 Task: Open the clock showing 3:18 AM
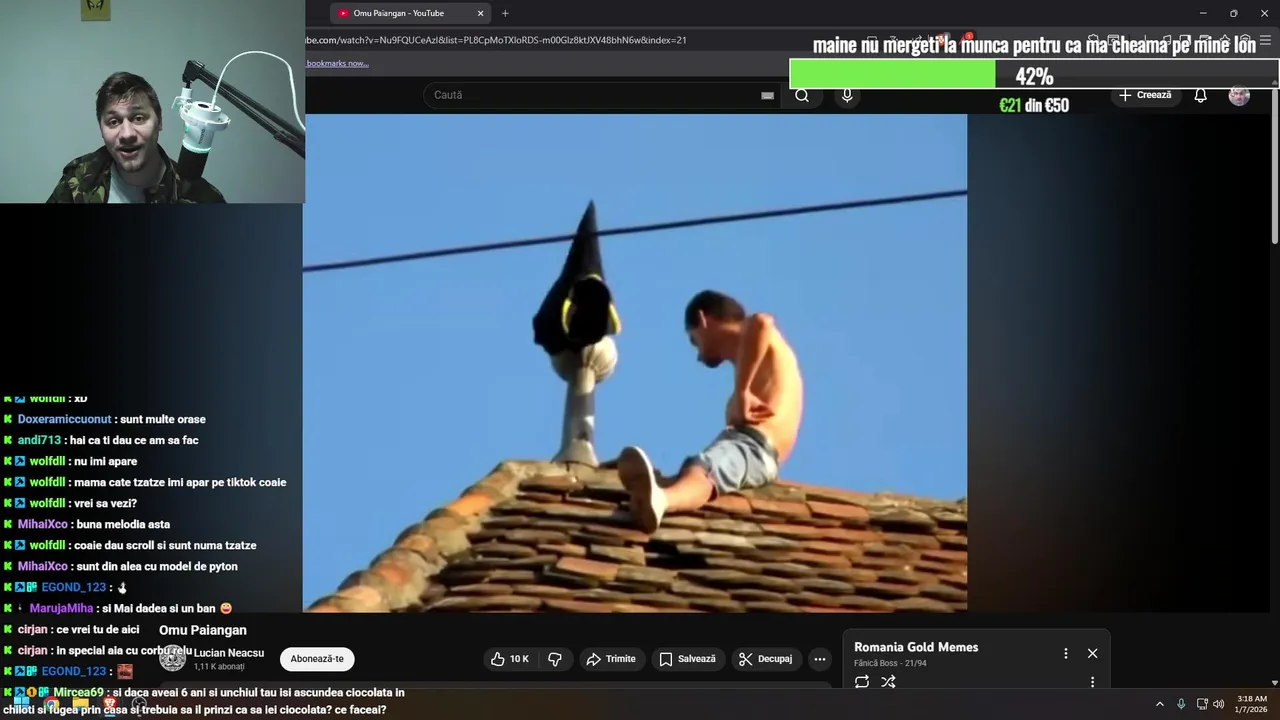click(x=1252, y=704)
